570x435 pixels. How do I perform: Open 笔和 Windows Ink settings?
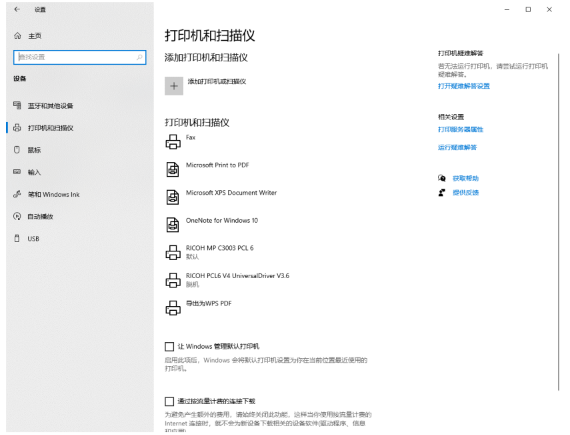pos(53,194)
